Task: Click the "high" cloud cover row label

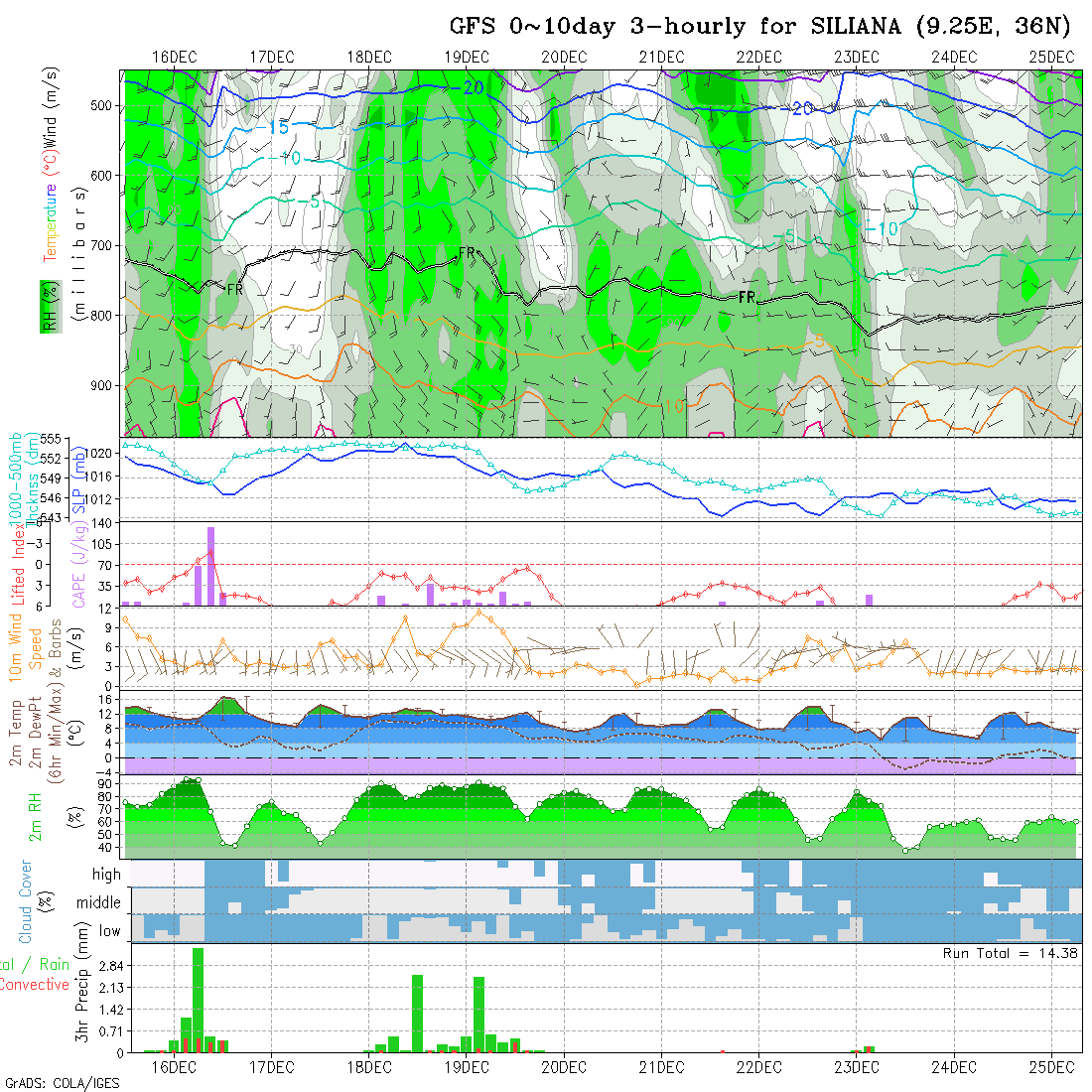Action: [x=106, y=875]
